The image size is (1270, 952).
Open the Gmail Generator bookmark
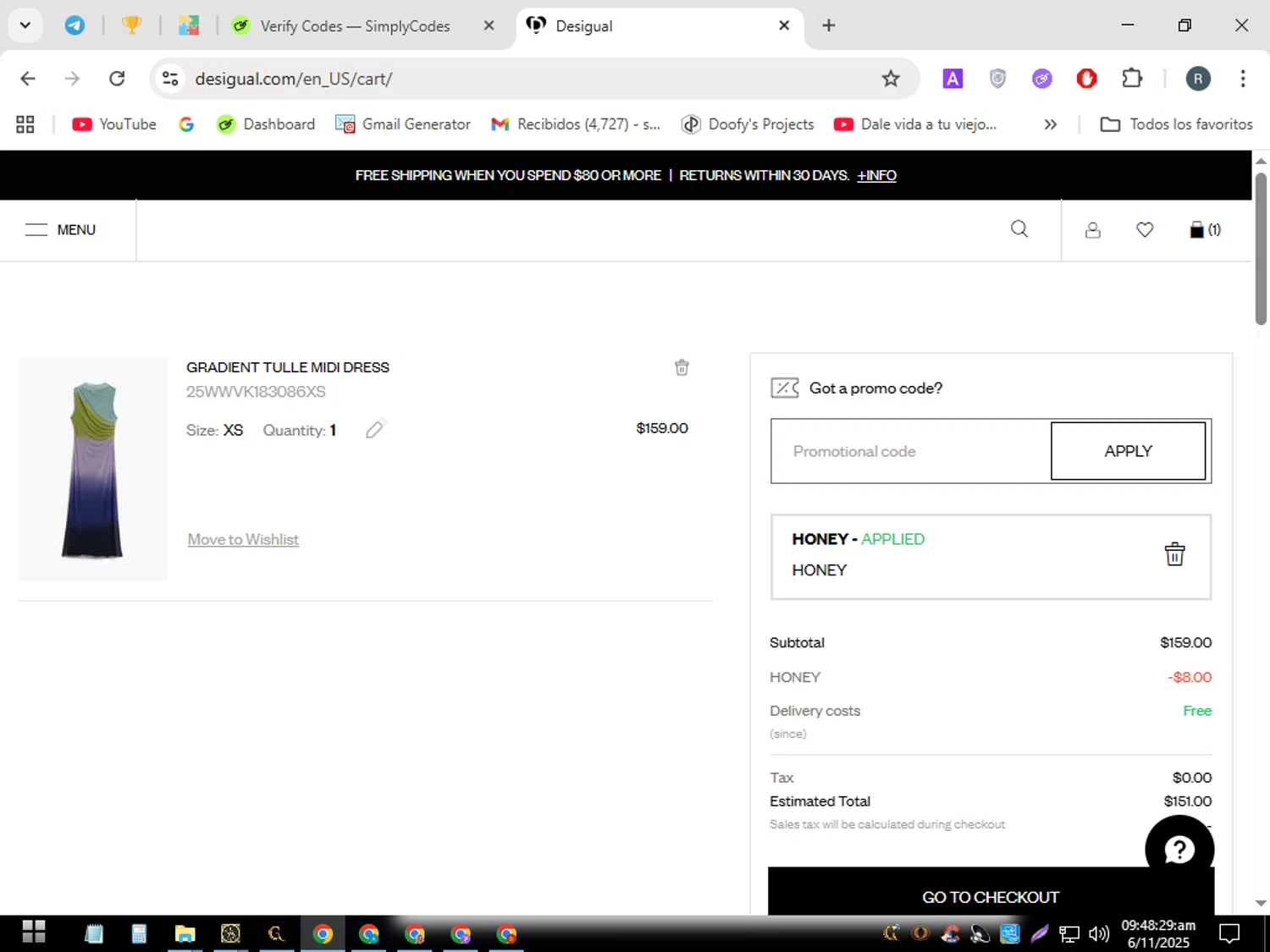[403, 124]
